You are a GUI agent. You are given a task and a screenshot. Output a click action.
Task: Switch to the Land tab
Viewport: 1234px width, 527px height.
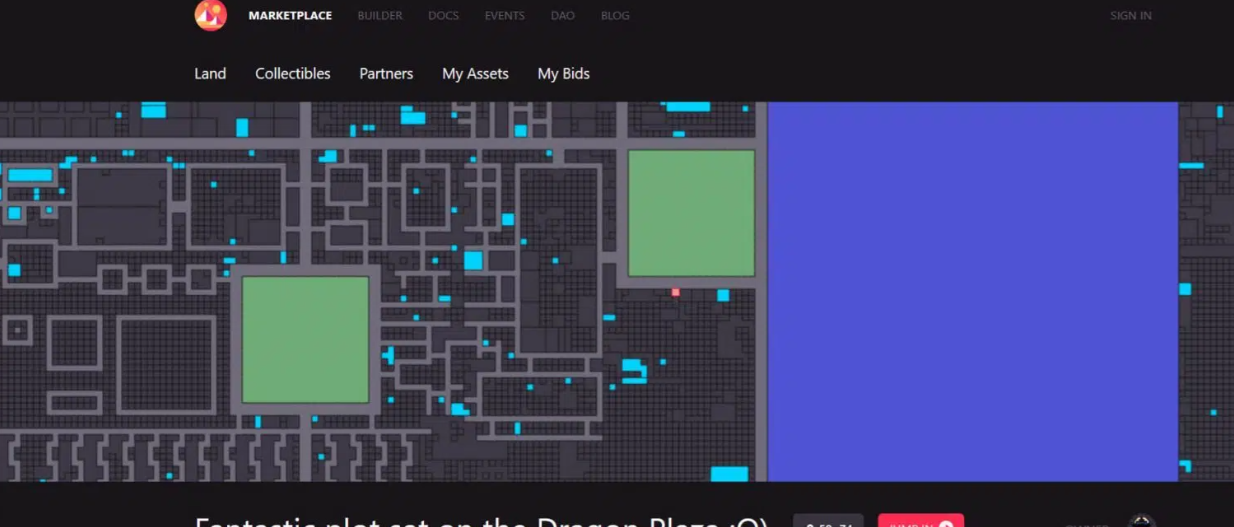210,74
